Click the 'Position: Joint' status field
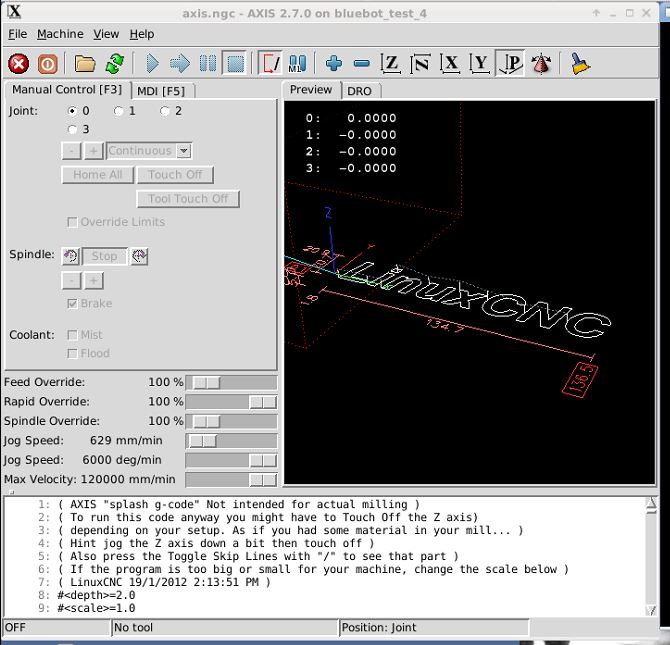This screenshot has width=670, height=645. coord(434,627)
